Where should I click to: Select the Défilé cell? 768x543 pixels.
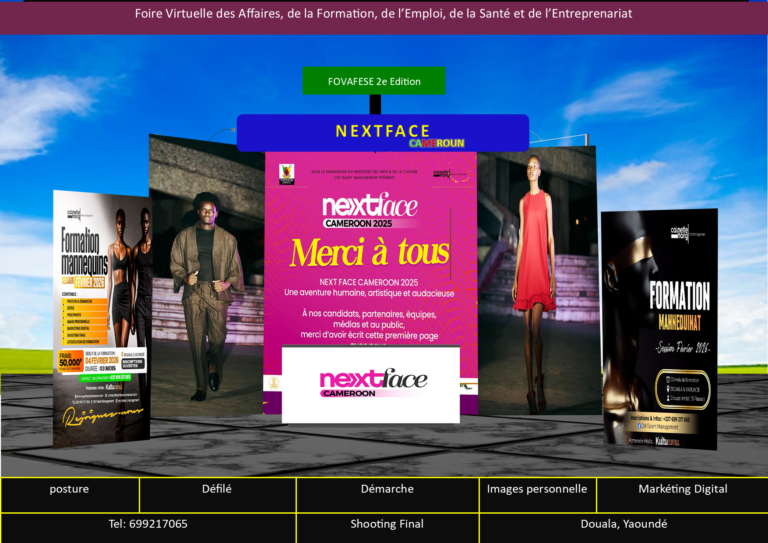pyautogui.click(x=218, y=495)
